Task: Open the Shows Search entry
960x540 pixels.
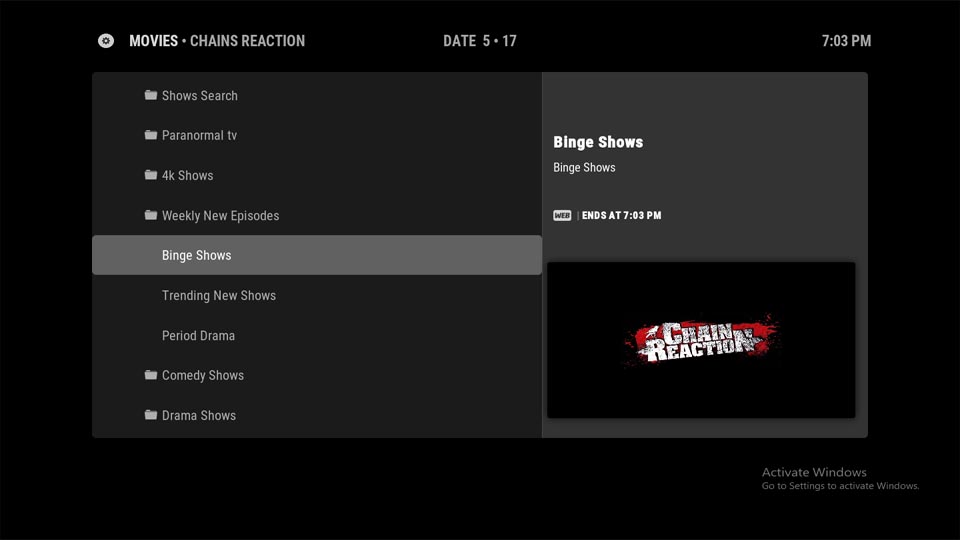Action: 317,96
